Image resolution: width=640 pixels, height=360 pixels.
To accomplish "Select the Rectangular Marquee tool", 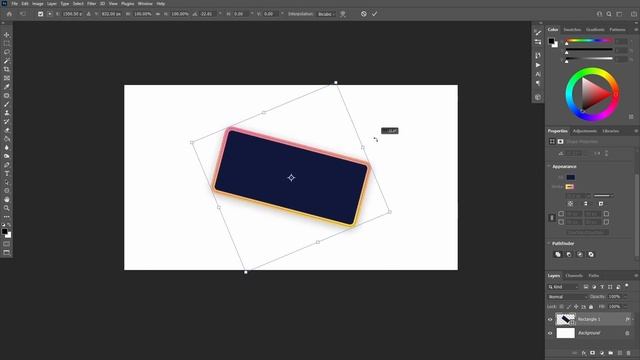I will (7, 44).
